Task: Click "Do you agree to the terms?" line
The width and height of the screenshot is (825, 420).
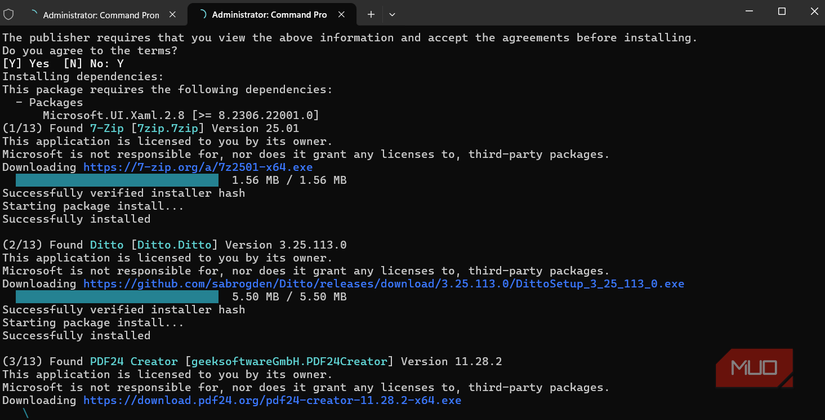Action: point(90,51)
